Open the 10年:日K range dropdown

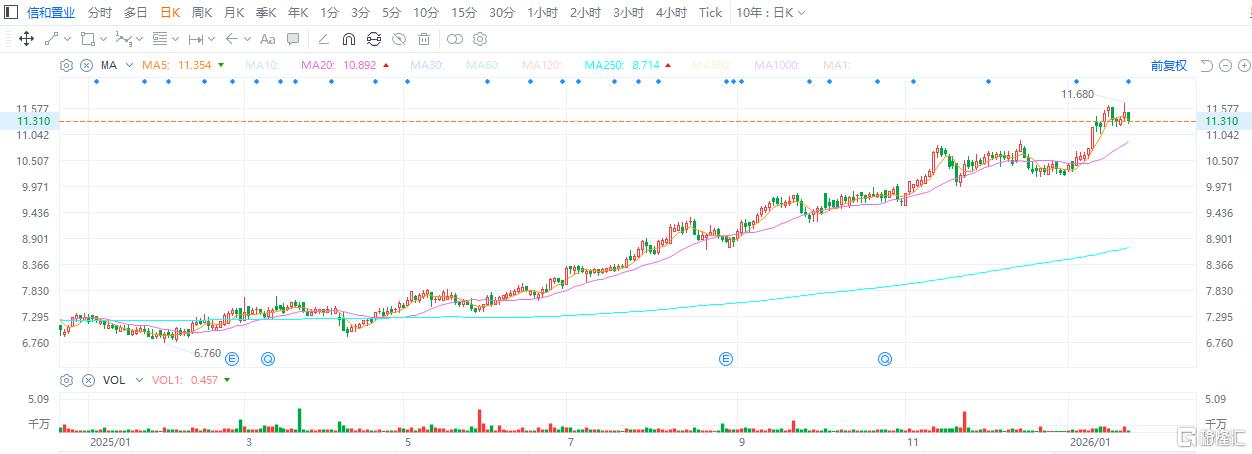(x=770, y=13)
